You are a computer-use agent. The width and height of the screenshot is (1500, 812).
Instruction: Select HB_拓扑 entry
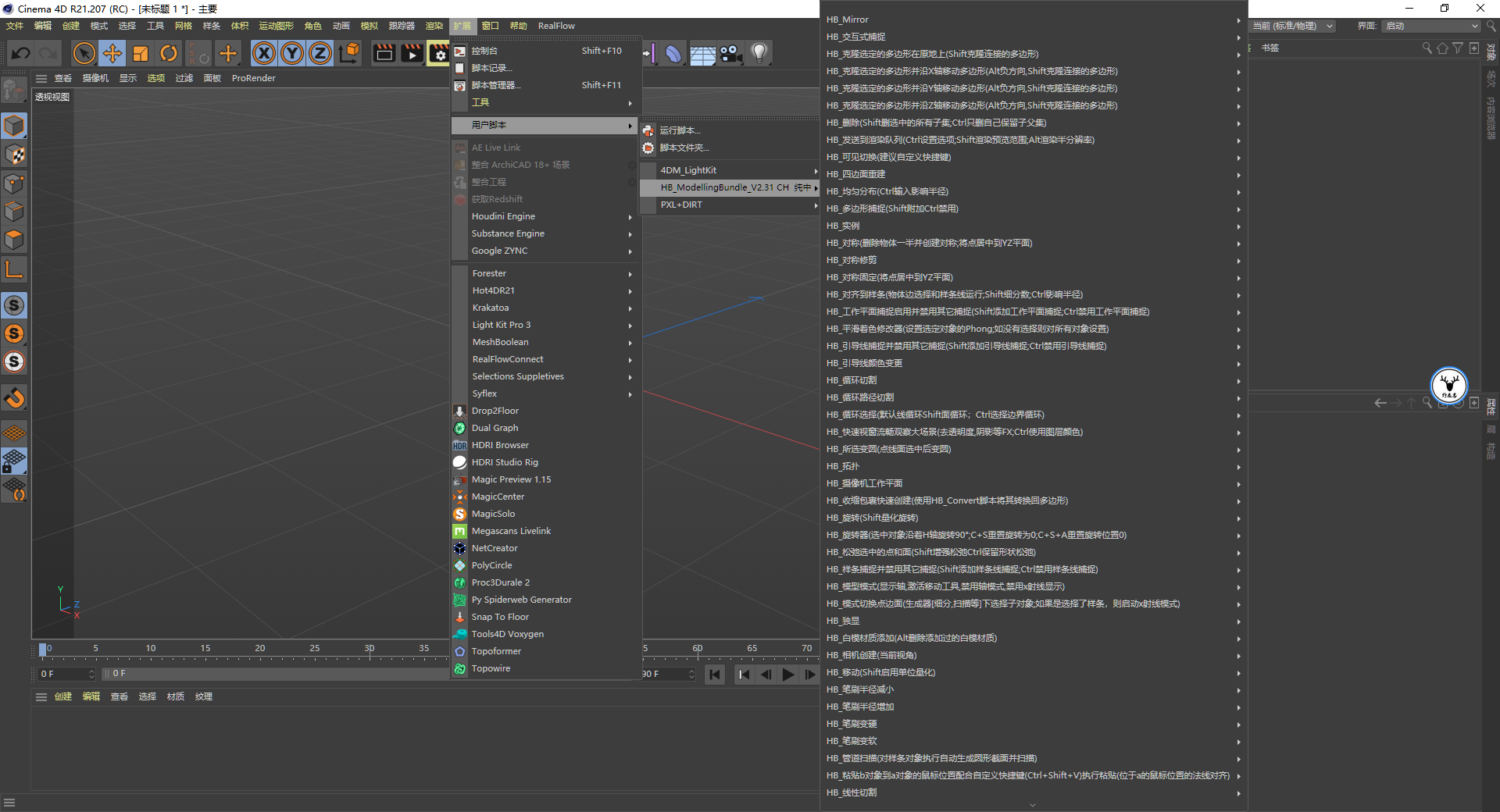(x=1034, y=466)
